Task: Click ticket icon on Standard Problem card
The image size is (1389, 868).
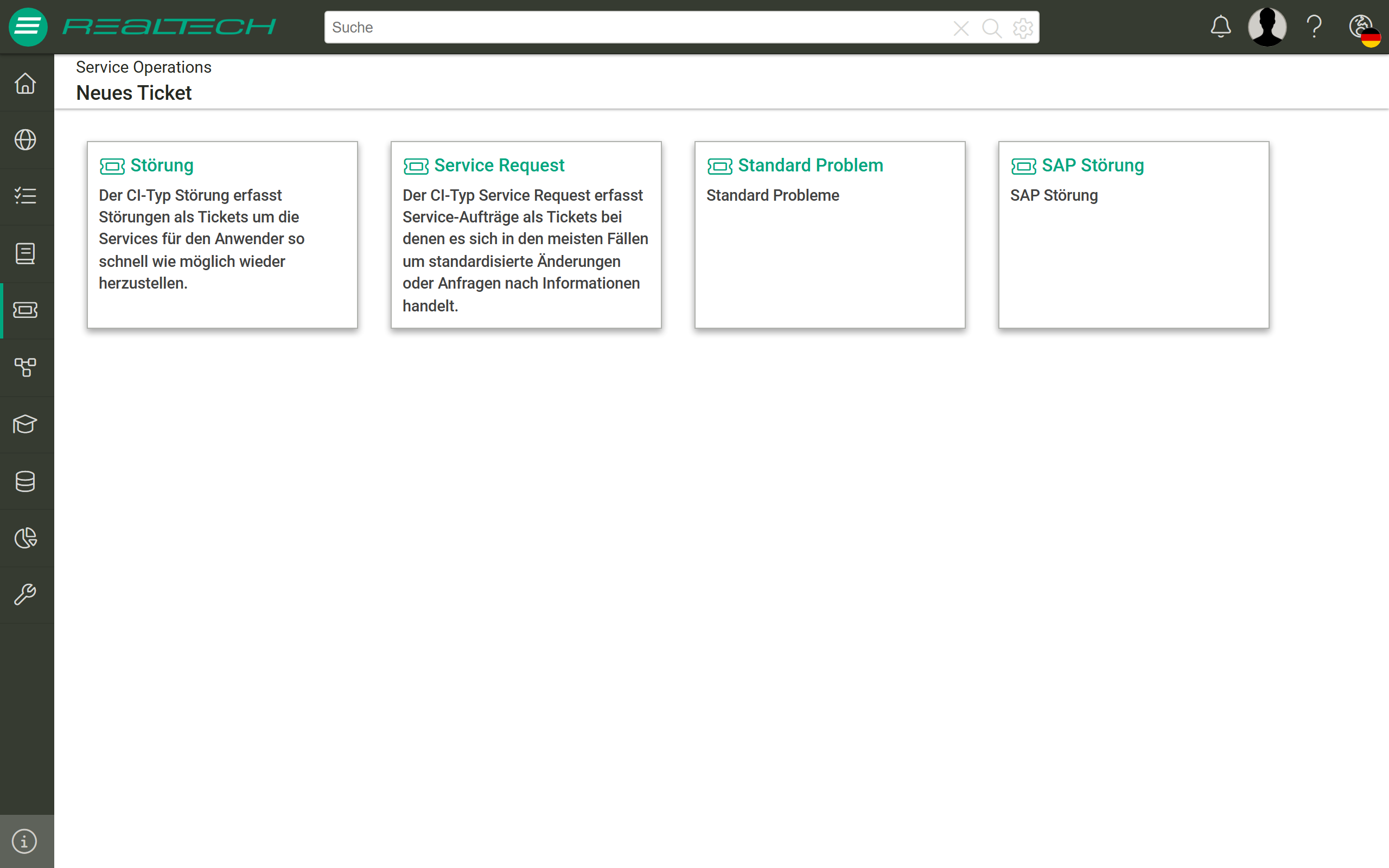Action: pyautogui.click(x=719, y=167)
